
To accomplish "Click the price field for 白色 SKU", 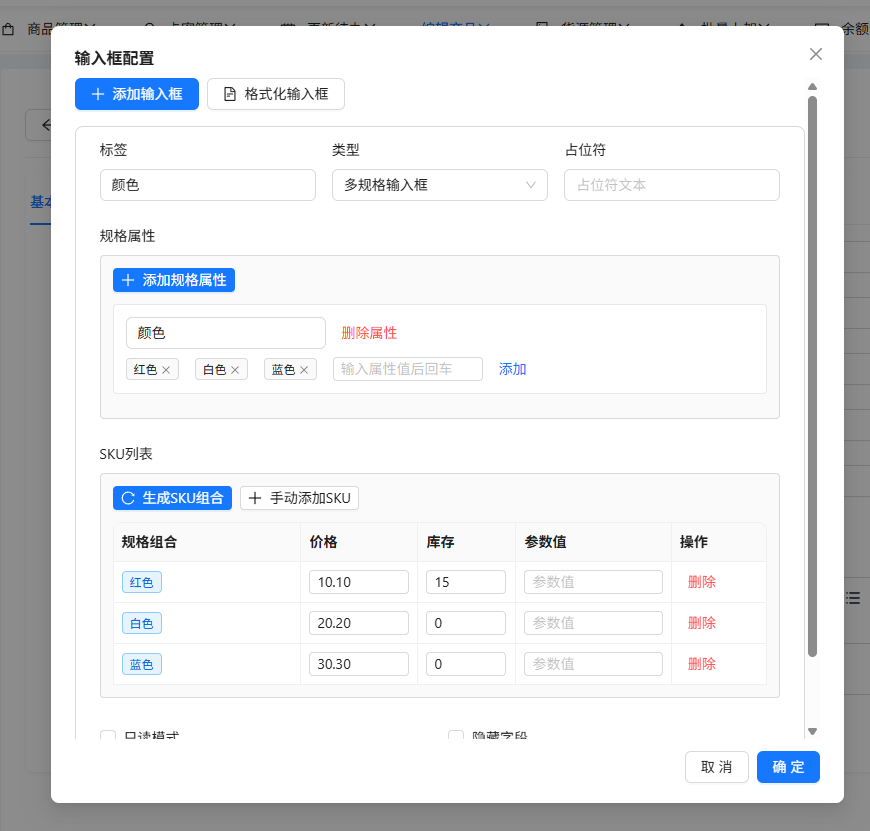I will (x=358, y=623).
